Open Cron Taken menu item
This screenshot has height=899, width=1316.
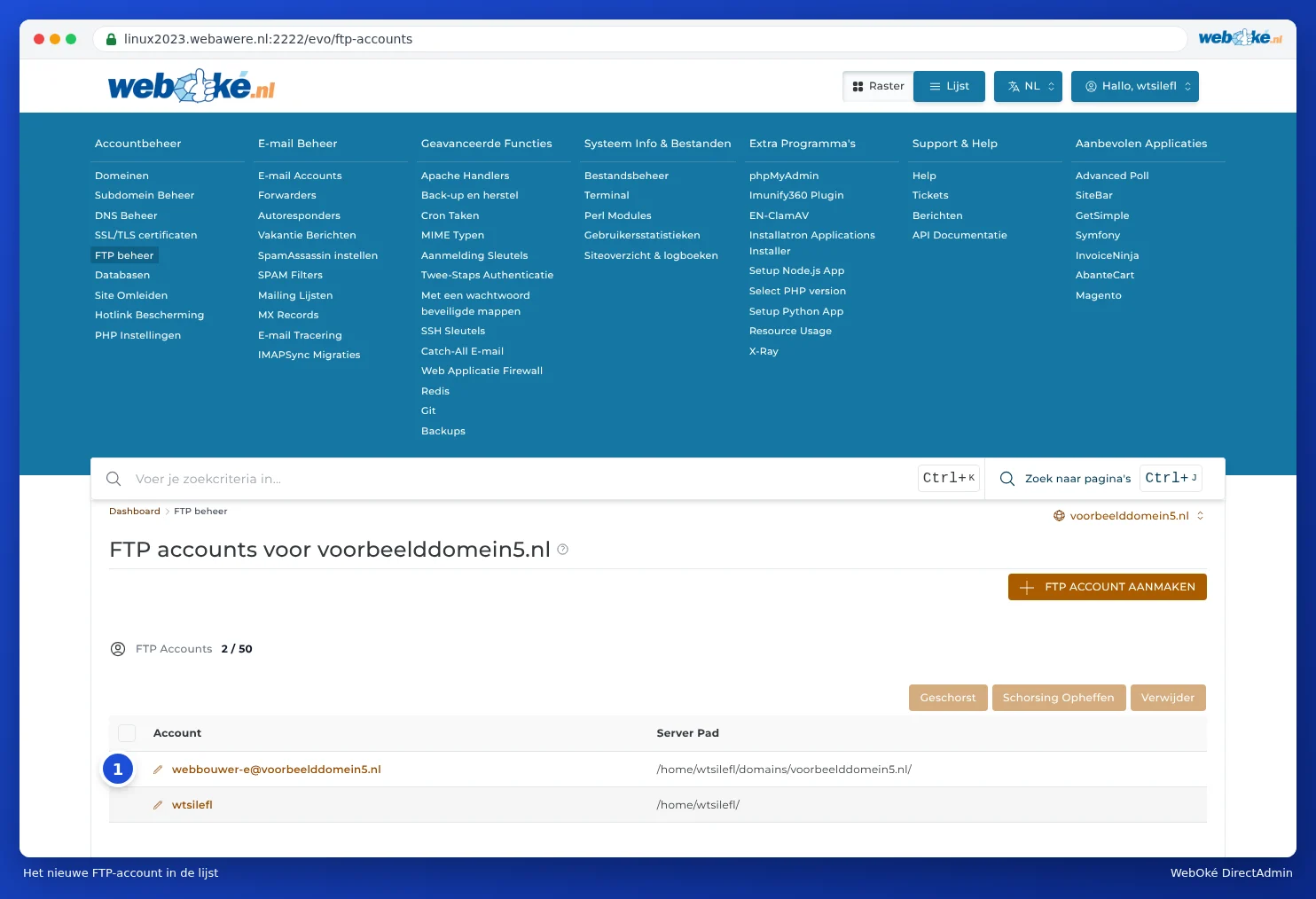(x=450, y=215)
